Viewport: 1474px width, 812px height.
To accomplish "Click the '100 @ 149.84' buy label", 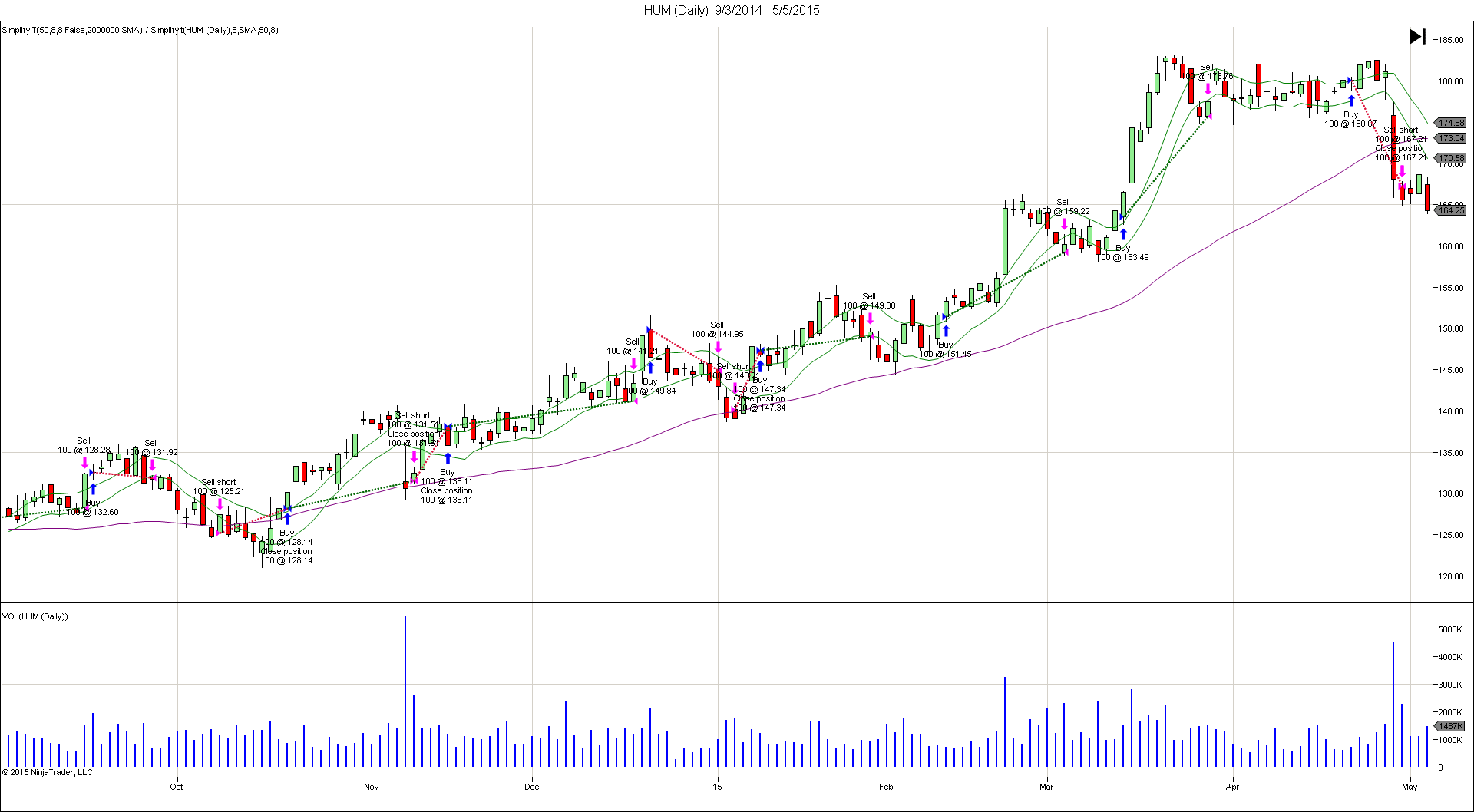I will (650, 391).
